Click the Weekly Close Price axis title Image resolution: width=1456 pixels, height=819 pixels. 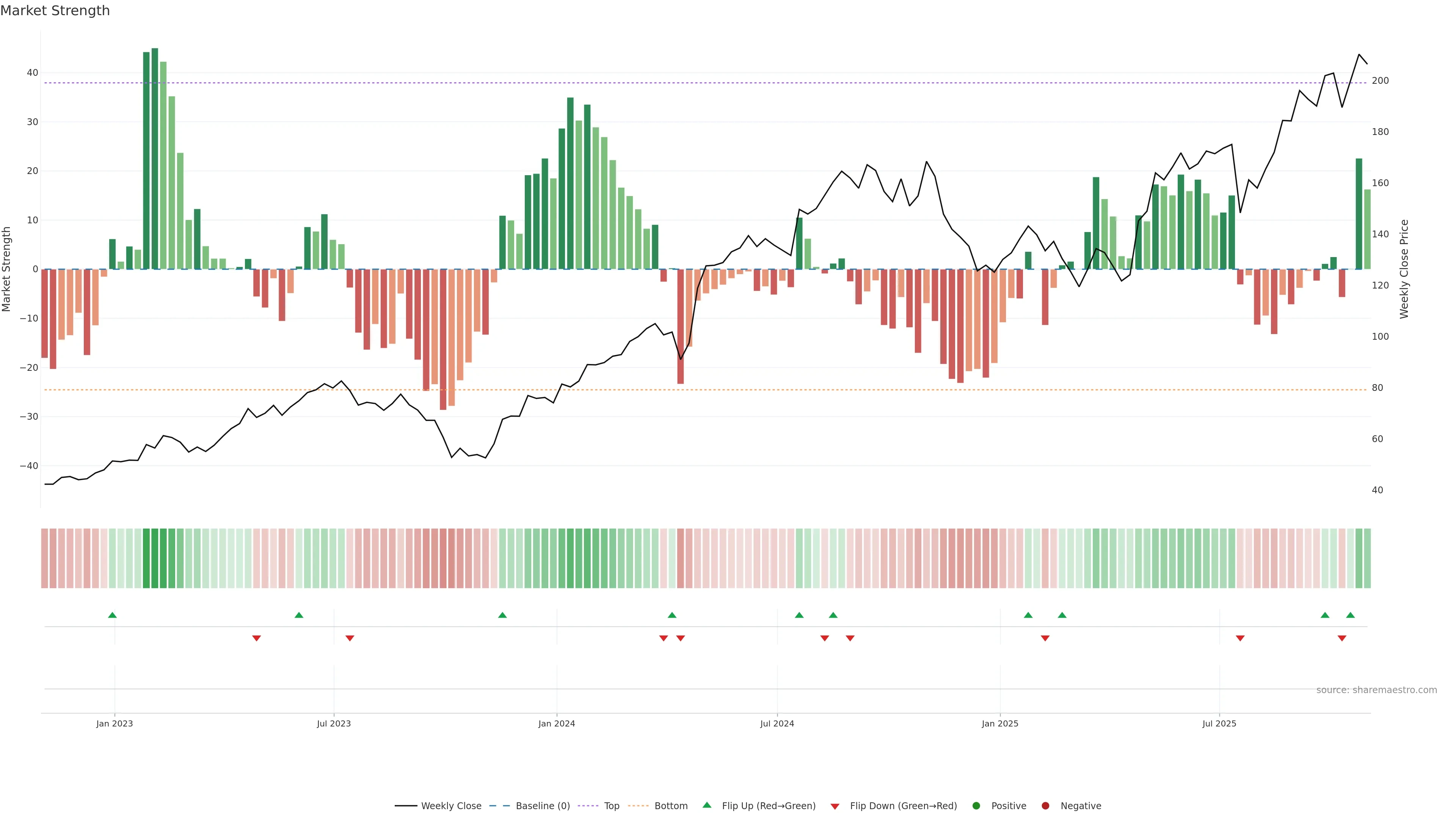[1404, 269]
